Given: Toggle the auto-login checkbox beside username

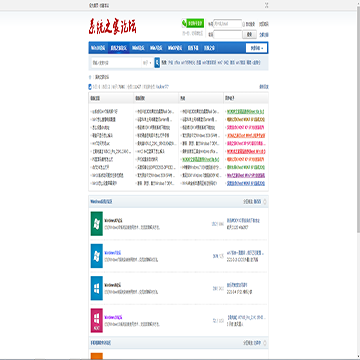Looking at the screenshot, I should click(244, 24).
